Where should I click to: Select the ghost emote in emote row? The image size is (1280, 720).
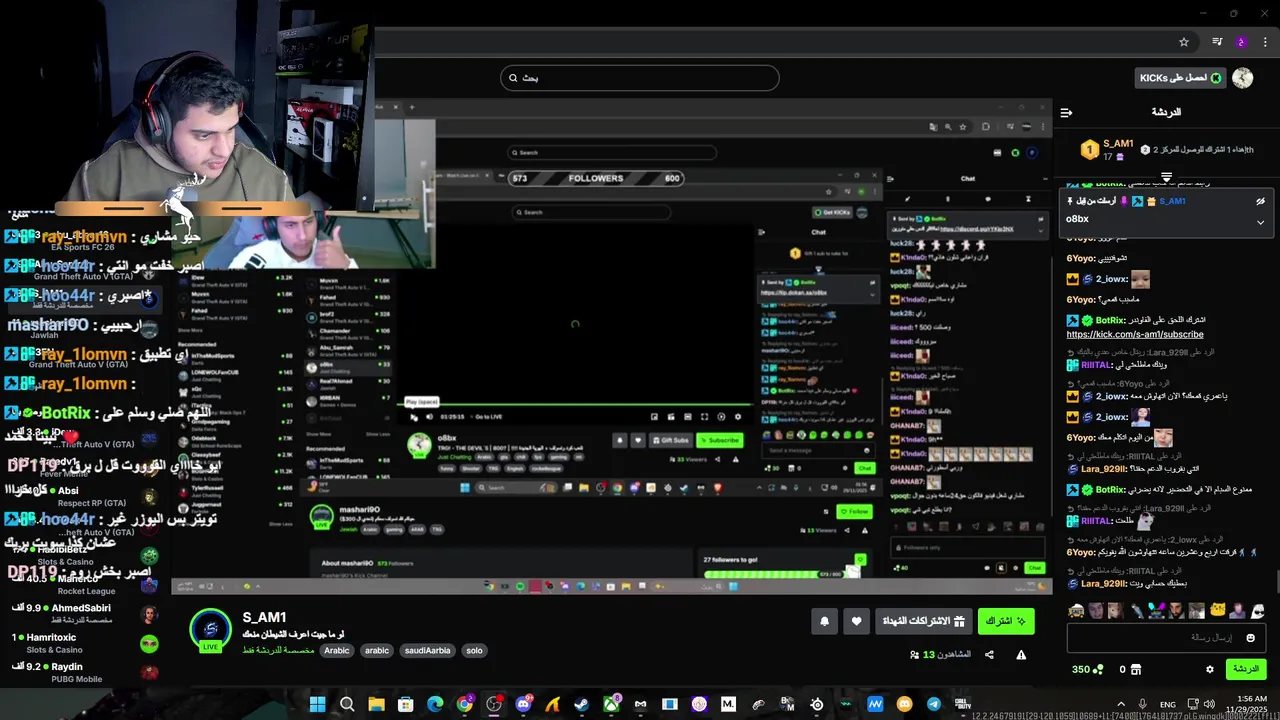click(x=1258, y=611)
